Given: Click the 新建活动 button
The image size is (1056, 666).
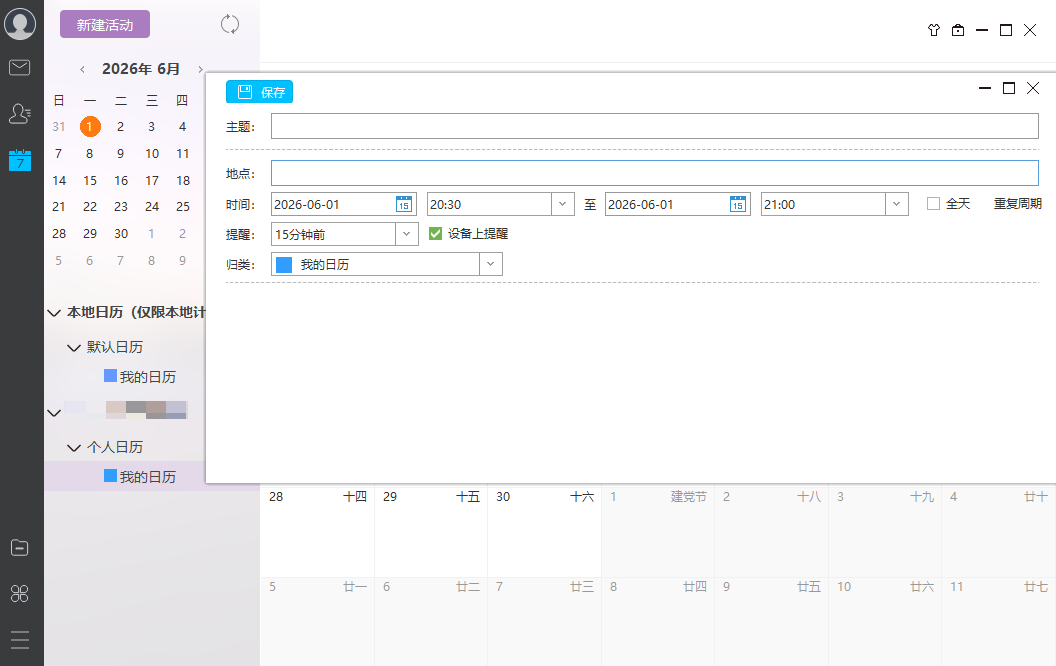Looking at the screenshot, I should (x=105, y=25).
